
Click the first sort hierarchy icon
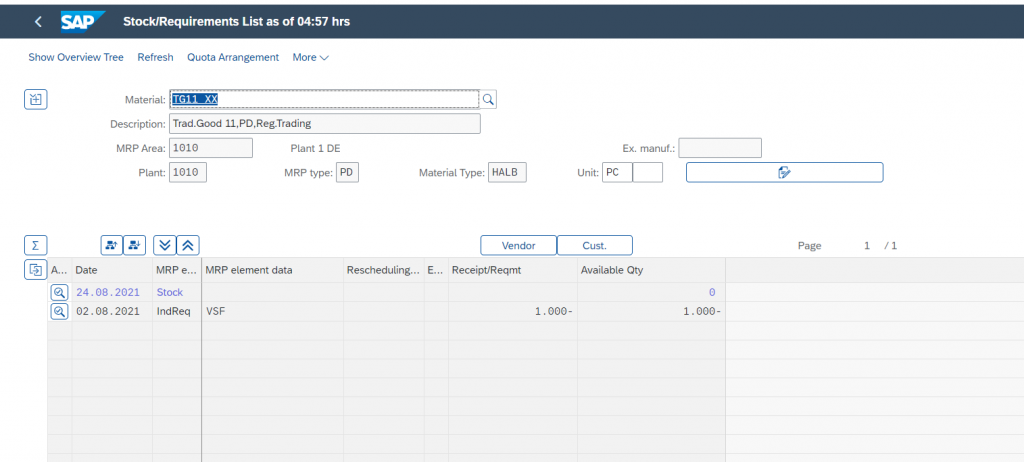pos(112,245)
